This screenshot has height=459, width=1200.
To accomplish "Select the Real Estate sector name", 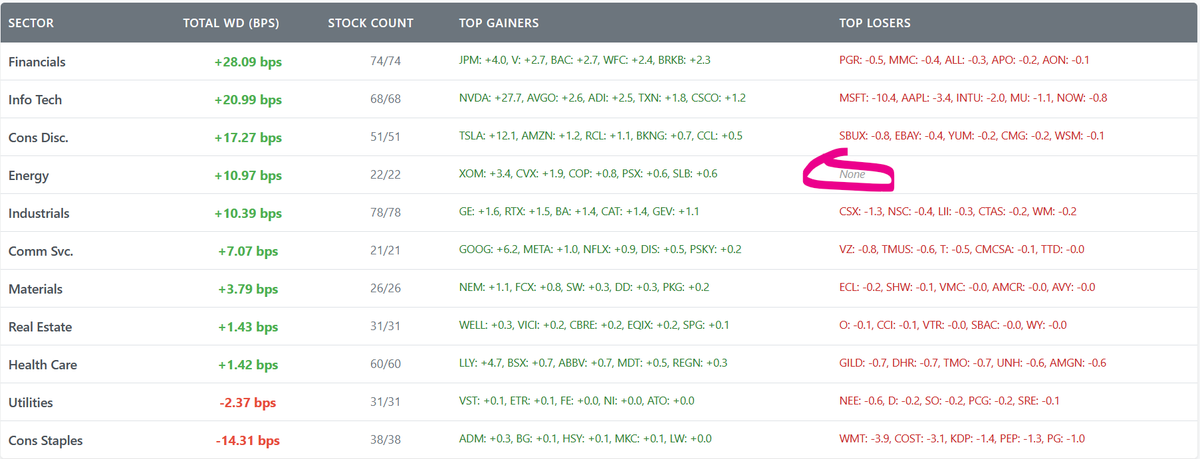I will point(39,327).
